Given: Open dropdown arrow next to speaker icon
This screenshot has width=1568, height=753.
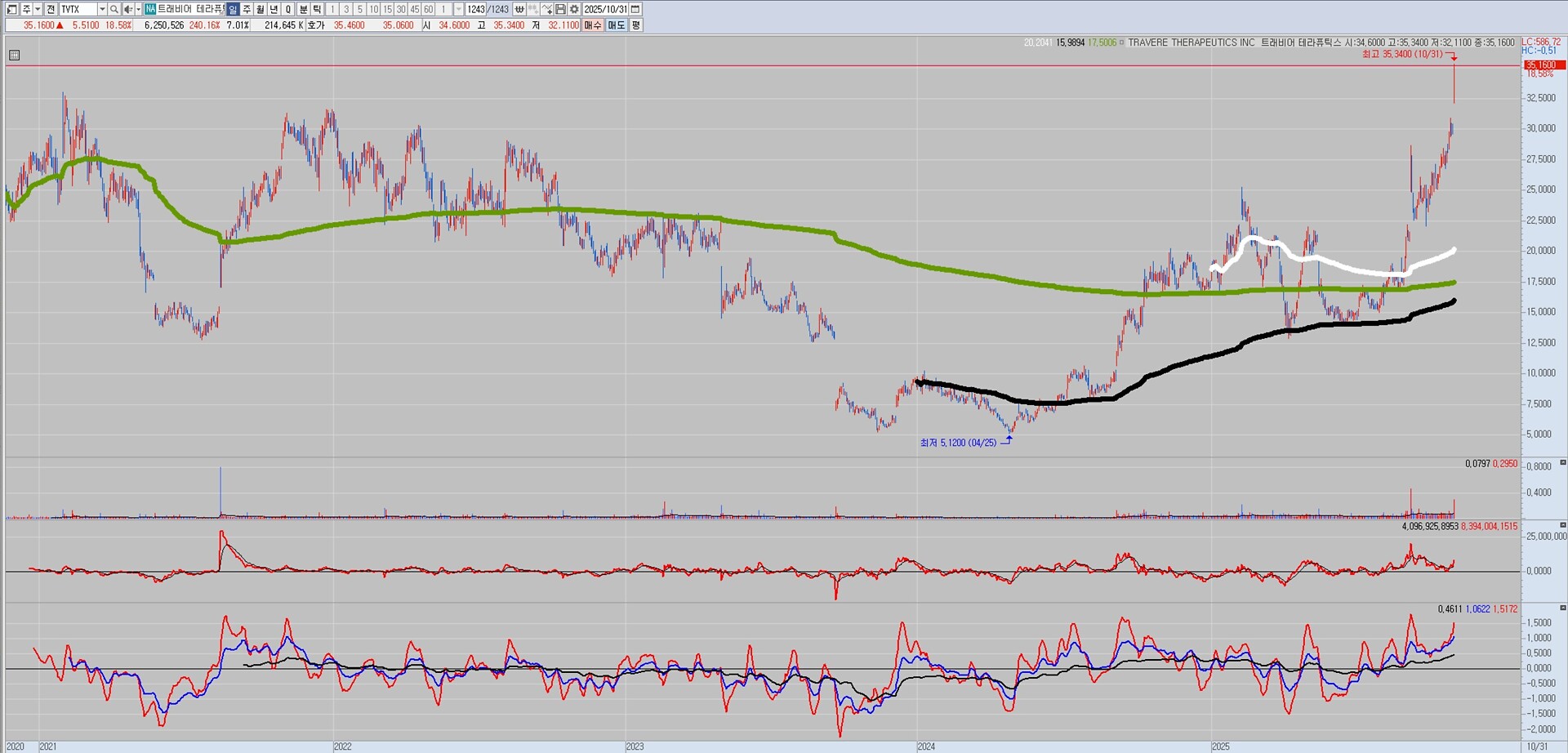Looking at the screenshot, I should (x=138, y=9).
